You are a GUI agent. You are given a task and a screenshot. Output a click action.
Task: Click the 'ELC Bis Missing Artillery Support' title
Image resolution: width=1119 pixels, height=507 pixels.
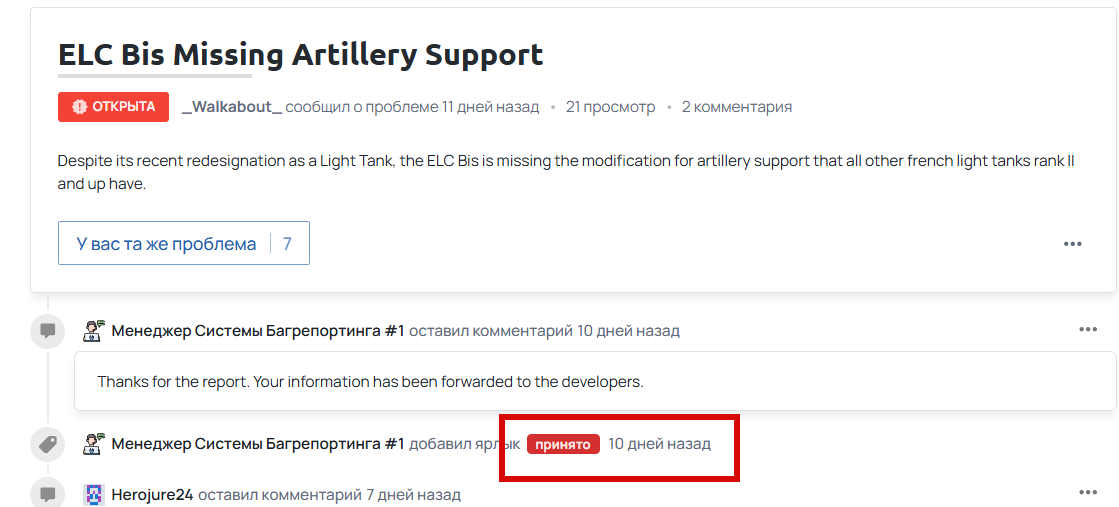tap(300, 54)
